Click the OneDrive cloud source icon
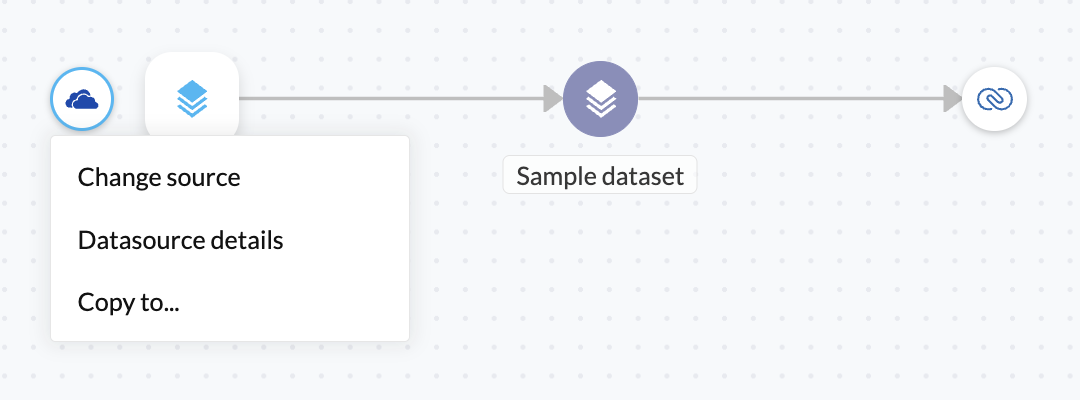 (x=81, y=99)
